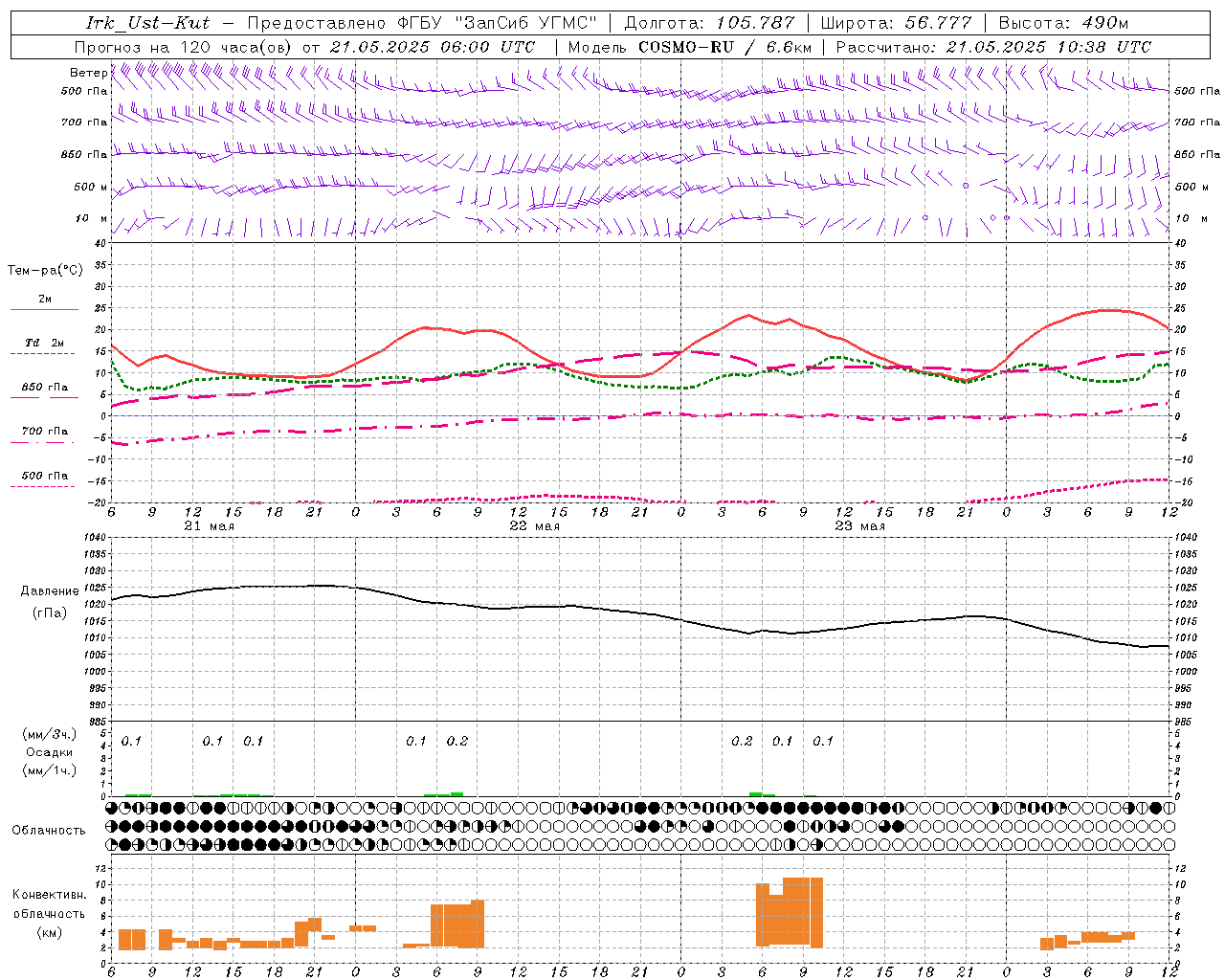Select the elevation text Высота: 490м
Screen dimensions: 1225x980
(x=1063, y=23)
